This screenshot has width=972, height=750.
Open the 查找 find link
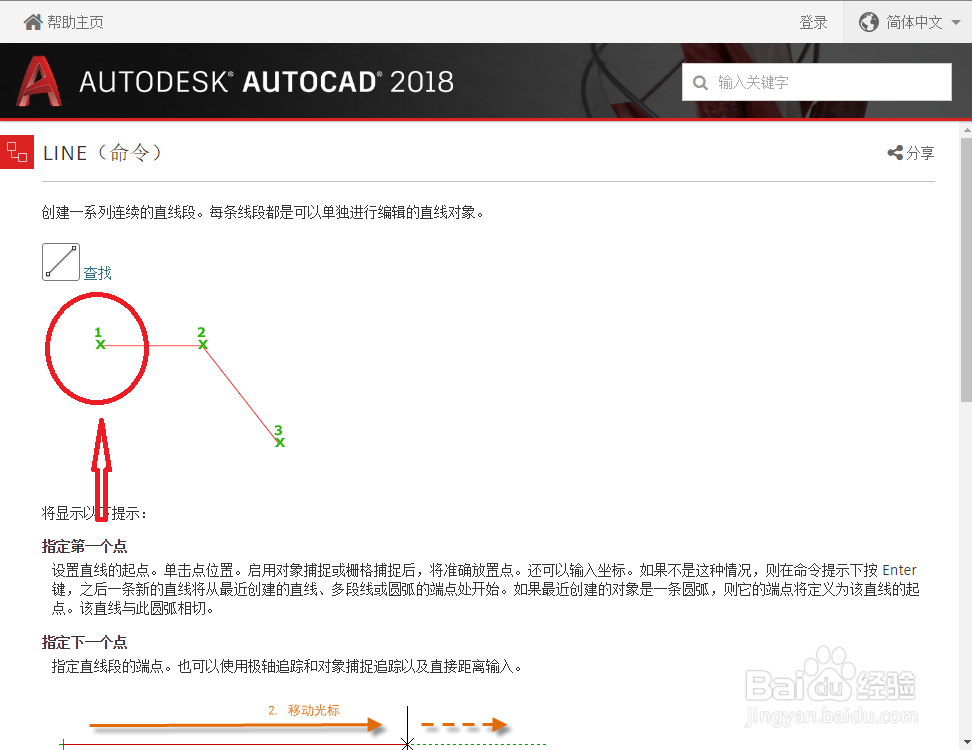[x=97, y=273]
